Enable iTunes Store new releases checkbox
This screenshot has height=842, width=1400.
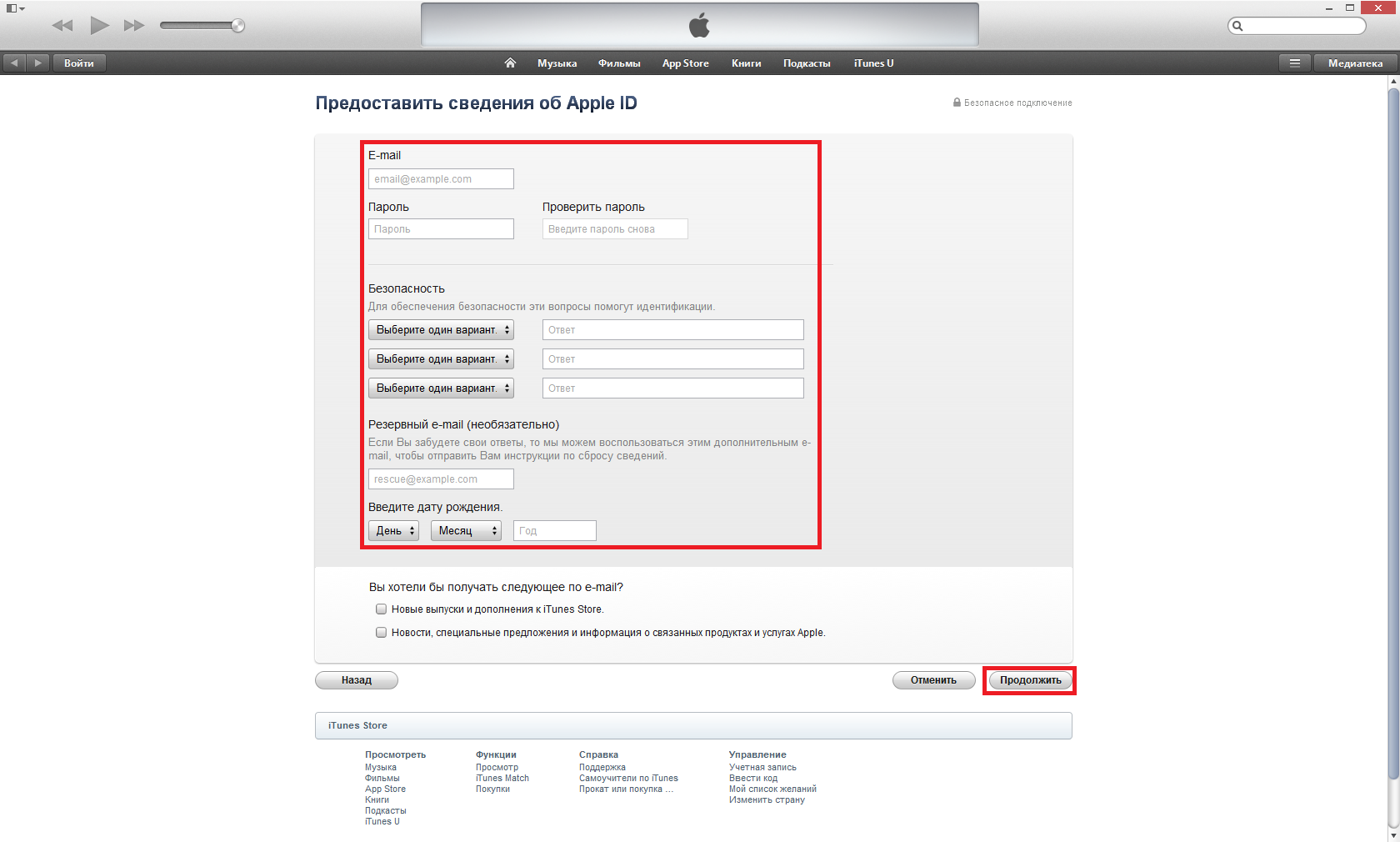pyautogui.click(x=381, y=609)
